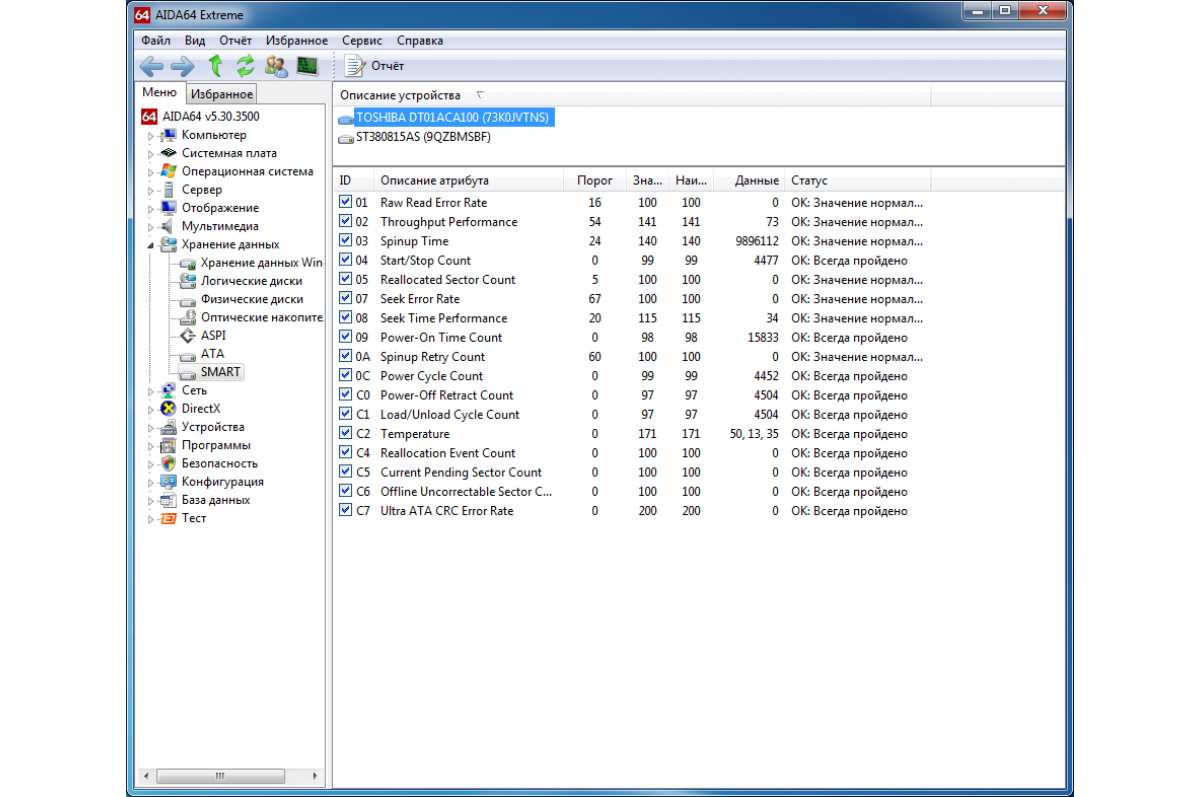Click the Forward arrow toolbar icon
Viewport: 1200px width, 797px height.
click(182, 66)
